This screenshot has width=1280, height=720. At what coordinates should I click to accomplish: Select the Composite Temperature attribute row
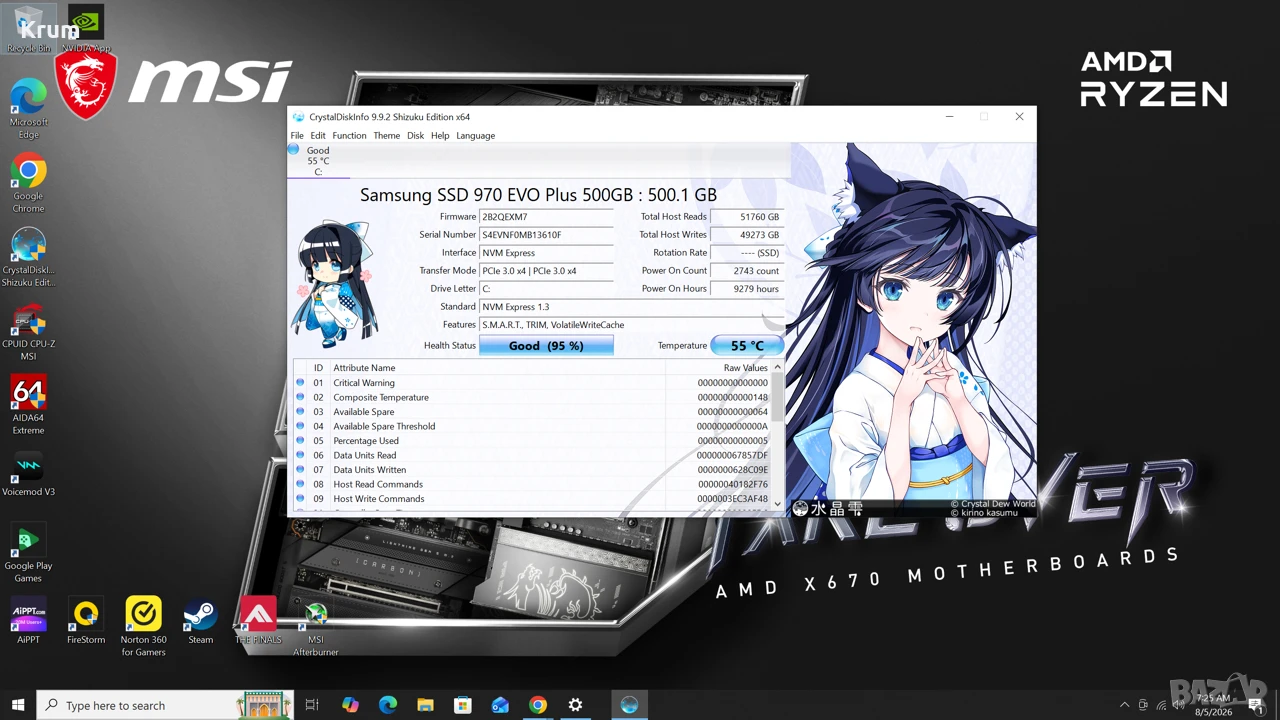(x=532, y=397)
